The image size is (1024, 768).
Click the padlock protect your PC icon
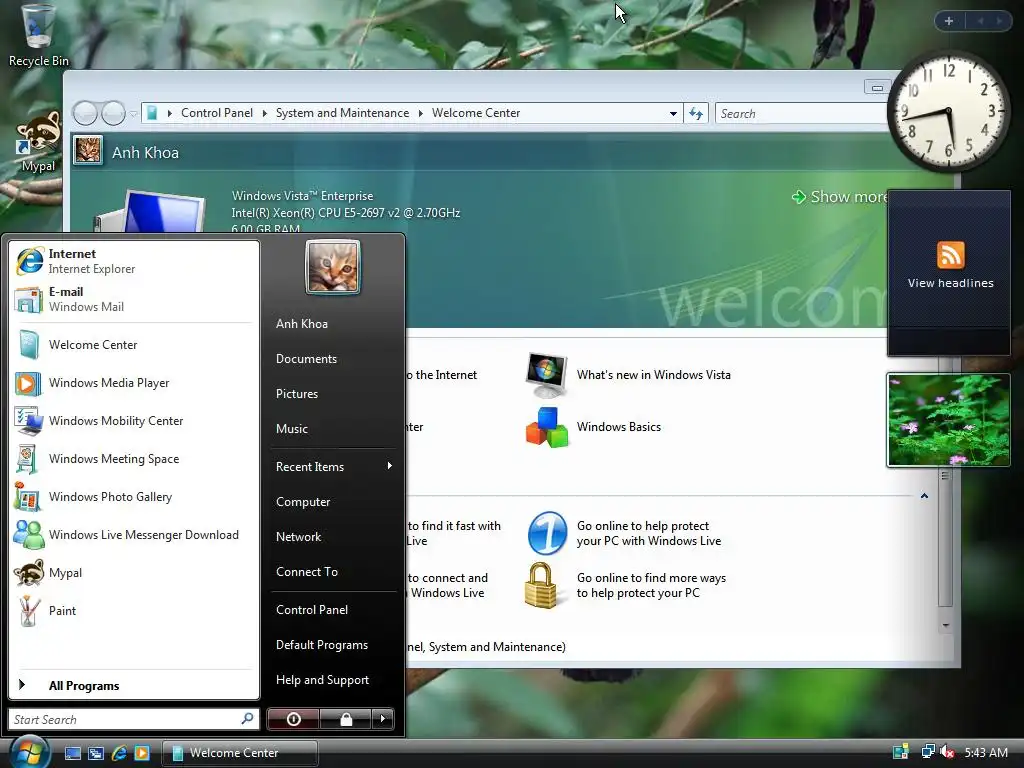pyautogui.click(x=541, y=585)
